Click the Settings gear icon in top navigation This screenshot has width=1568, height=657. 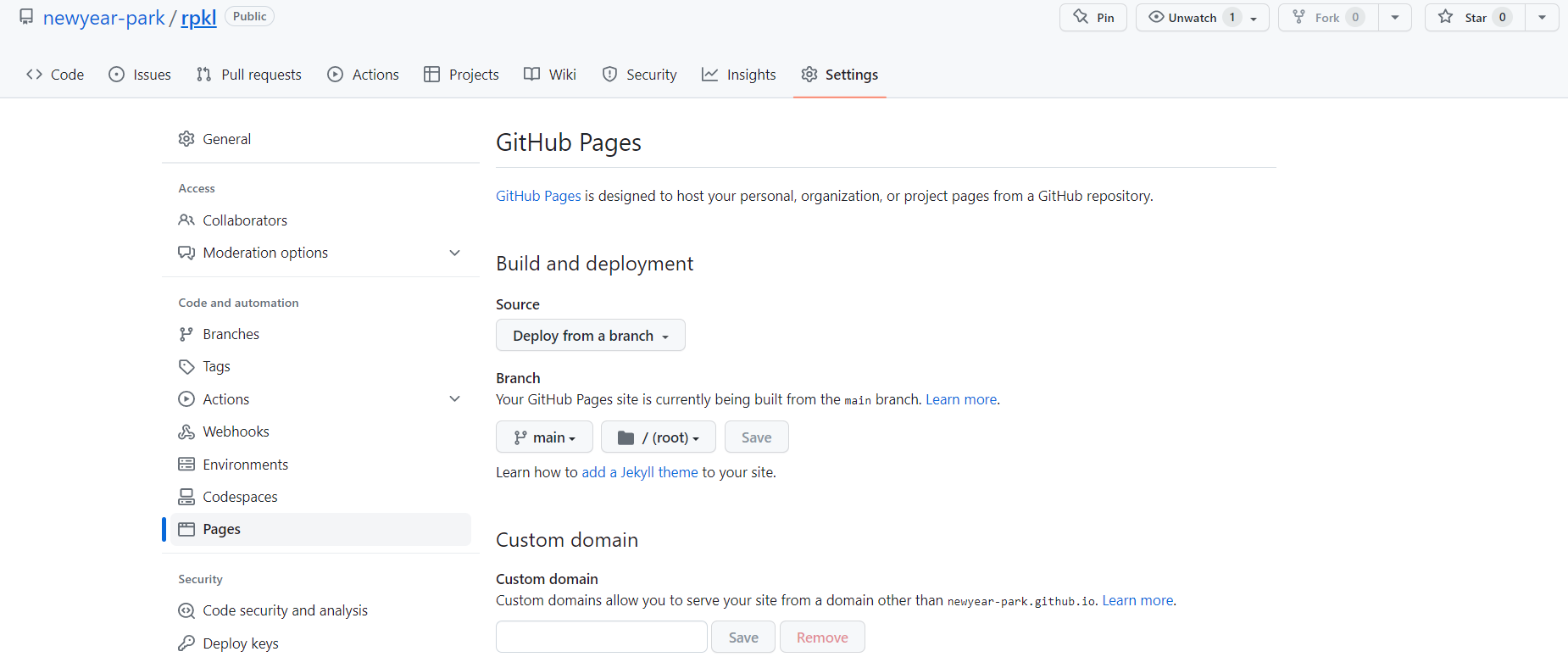pos(809,75)
